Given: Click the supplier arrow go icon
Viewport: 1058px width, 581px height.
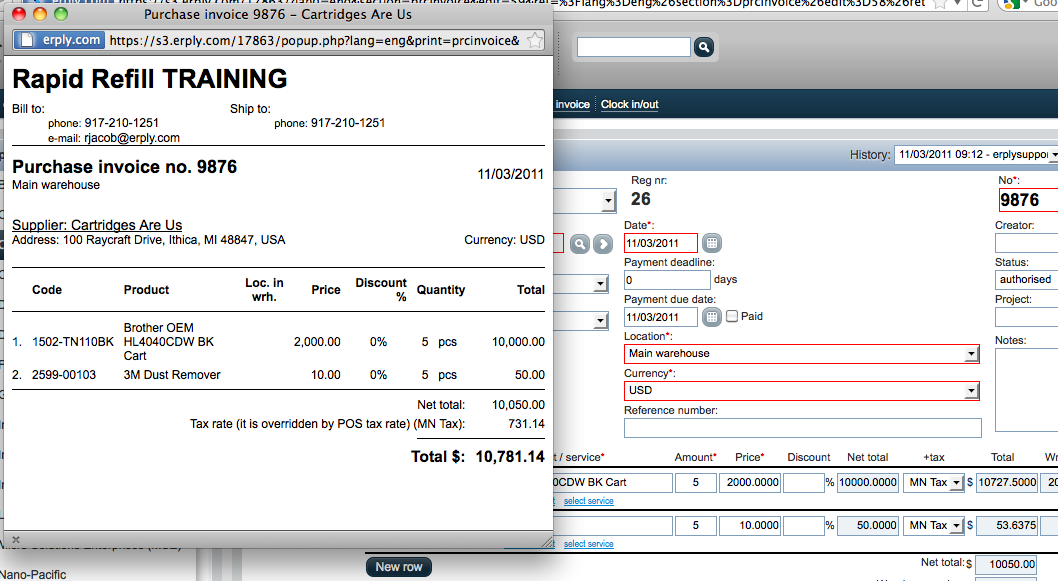Looking at the screenshot, I should pyautogui.click(x=603, y=244).
